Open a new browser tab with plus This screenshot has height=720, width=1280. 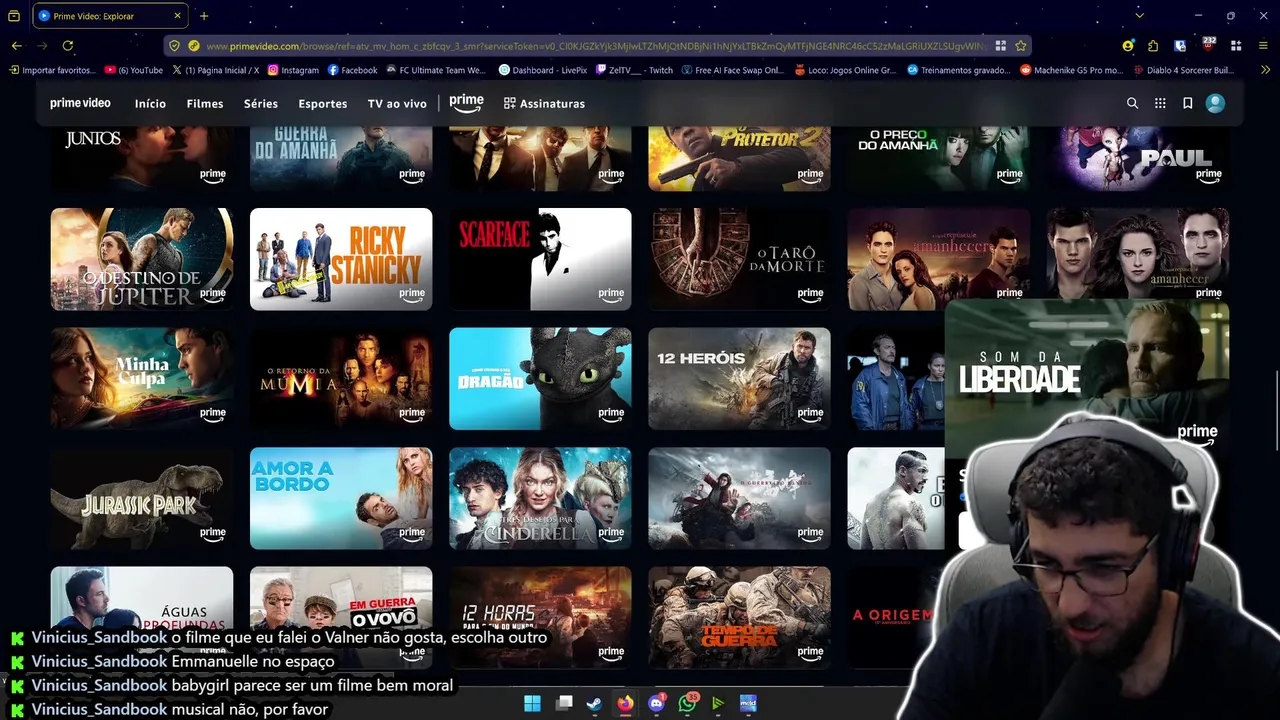pyautogui.click(x=204, y=16)
